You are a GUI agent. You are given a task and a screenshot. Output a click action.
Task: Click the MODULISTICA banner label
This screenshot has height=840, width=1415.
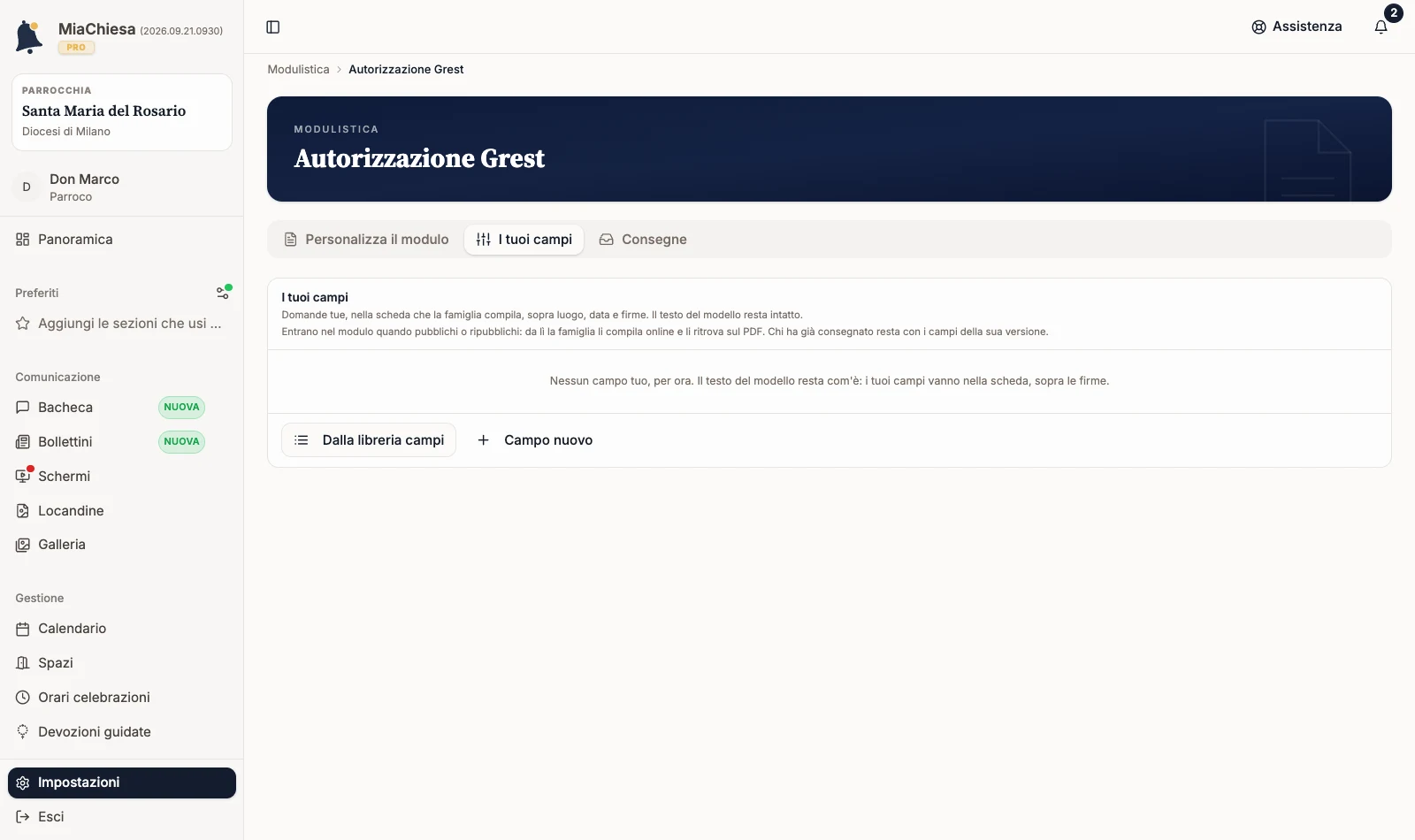coord(336,129)
